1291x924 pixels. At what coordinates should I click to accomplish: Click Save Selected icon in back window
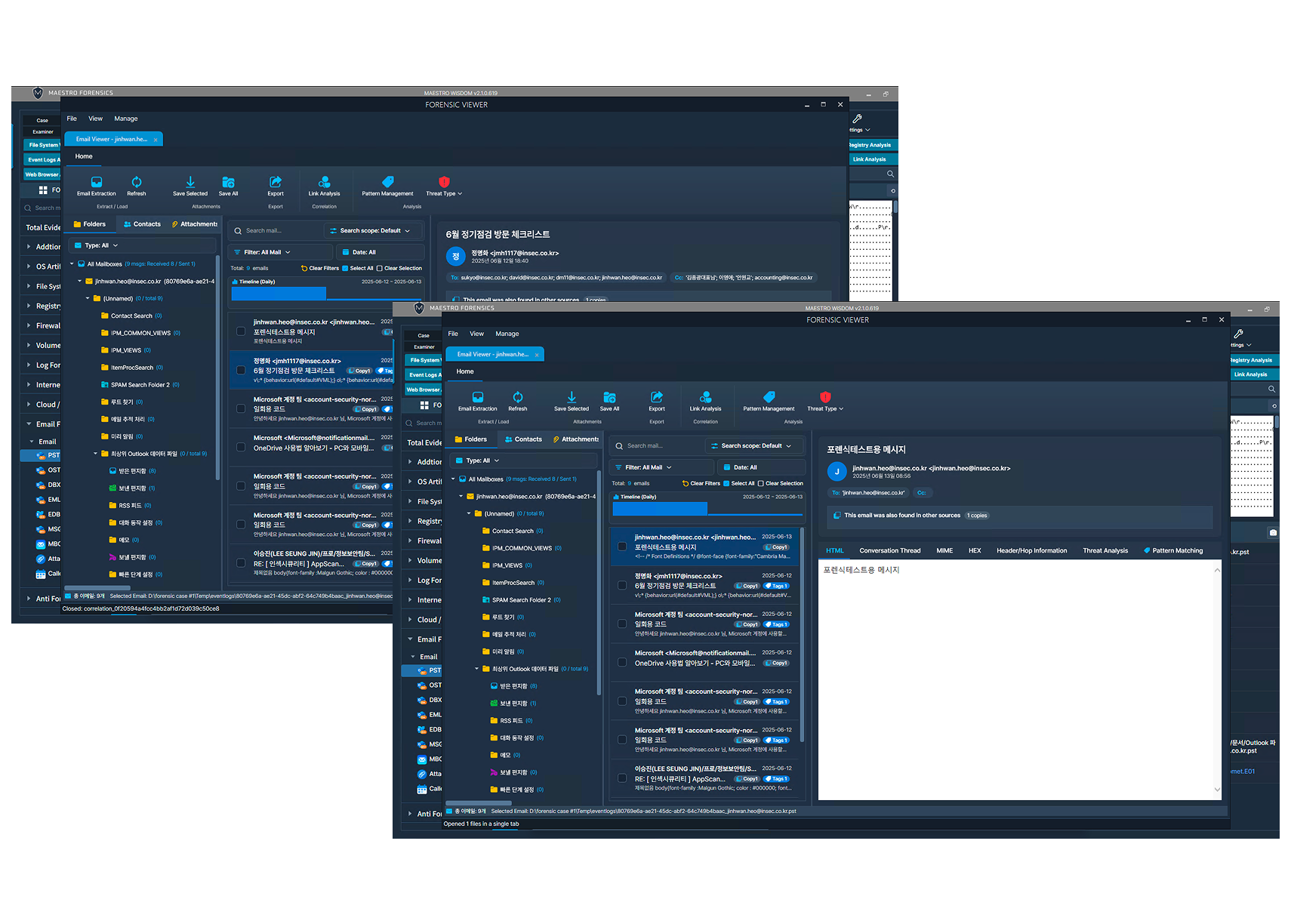coord(190,182)
